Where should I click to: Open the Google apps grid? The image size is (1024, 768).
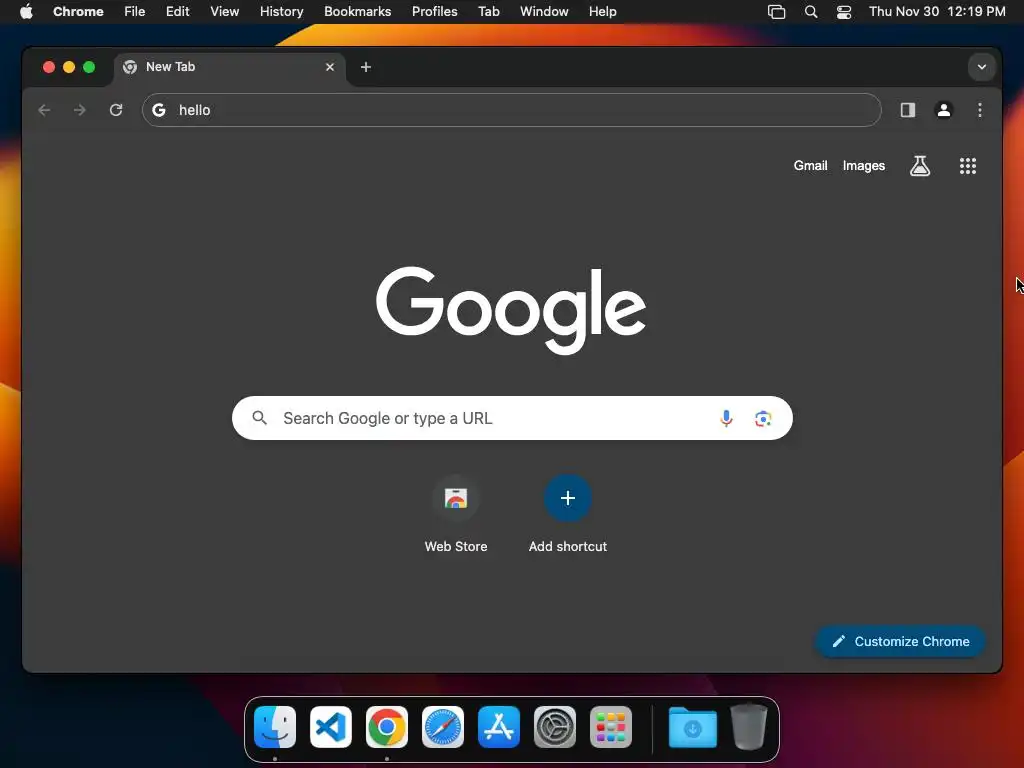(x=968, y=166)
